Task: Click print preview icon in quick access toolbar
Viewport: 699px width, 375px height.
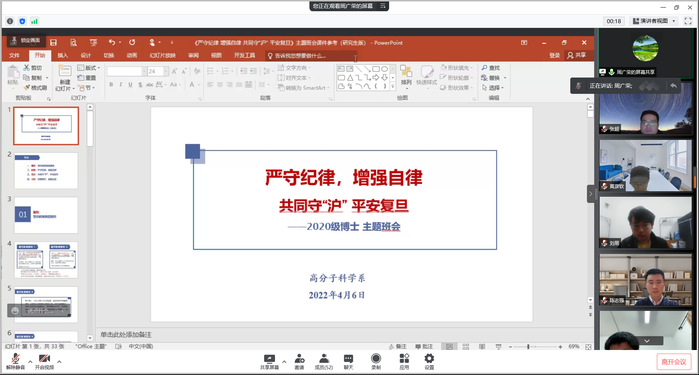Action: 74,42
